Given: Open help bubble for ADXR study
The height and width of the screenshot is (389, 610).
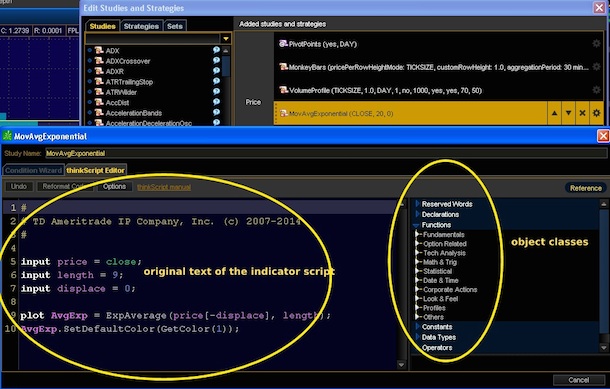Looking at the screenshot, I should coord(216,71).
